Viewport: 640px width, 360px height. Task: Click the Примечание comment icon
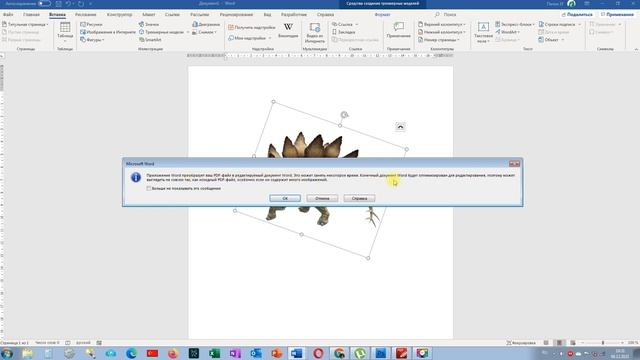[x=398, y=30]
